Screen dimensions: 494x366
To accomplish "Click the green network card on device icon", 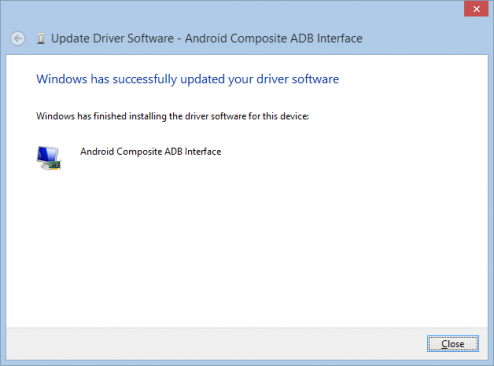I will tap(54, 165).
